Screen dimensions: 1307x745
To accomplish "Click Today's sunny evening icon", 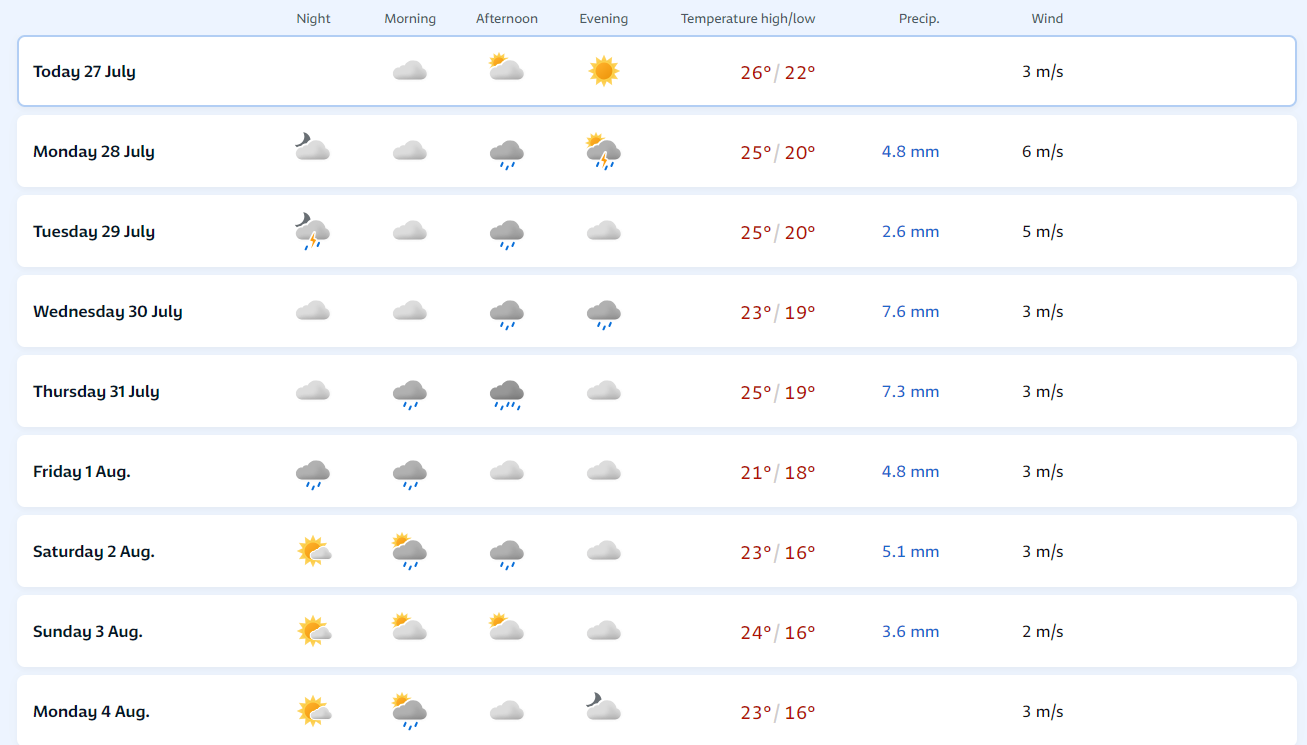I will [603, 71].
